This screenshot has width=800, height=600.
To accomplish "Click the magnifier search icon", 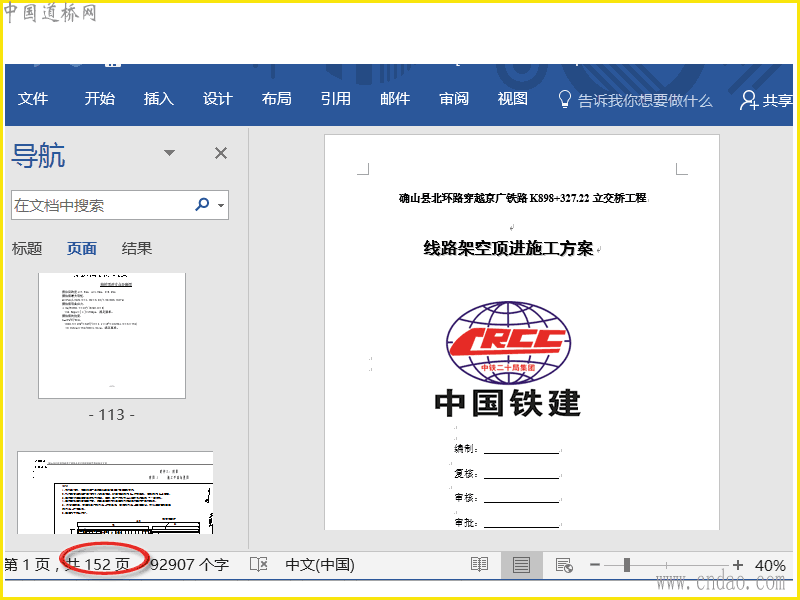I will [202, 205].
